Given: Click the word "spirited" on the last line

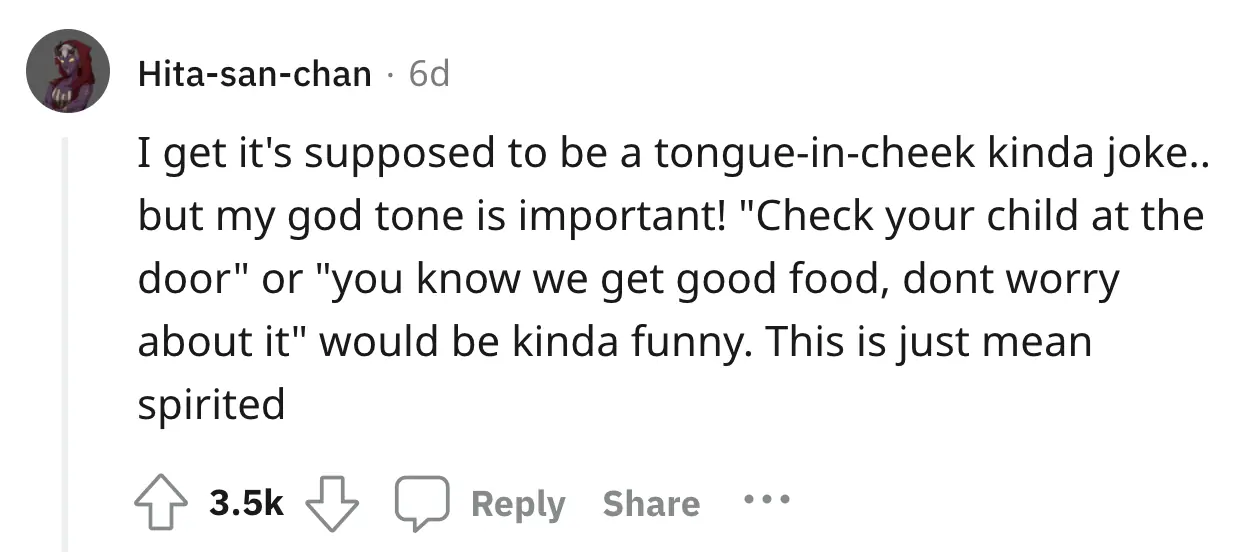Looking at the screenshot, I should 211,406.
